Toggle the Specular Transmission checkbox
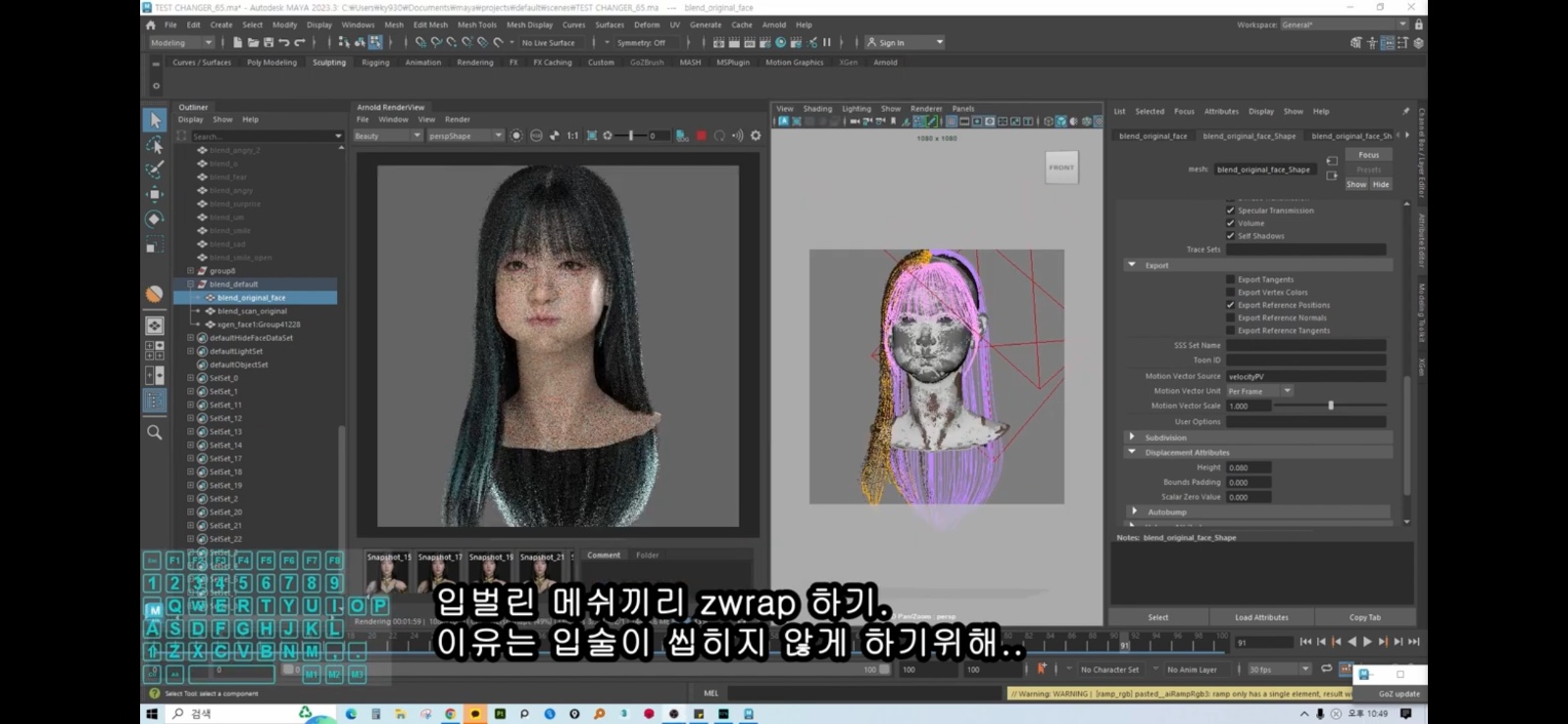Viewport: 1568px width, 724px height. [x=1230, y=211]
